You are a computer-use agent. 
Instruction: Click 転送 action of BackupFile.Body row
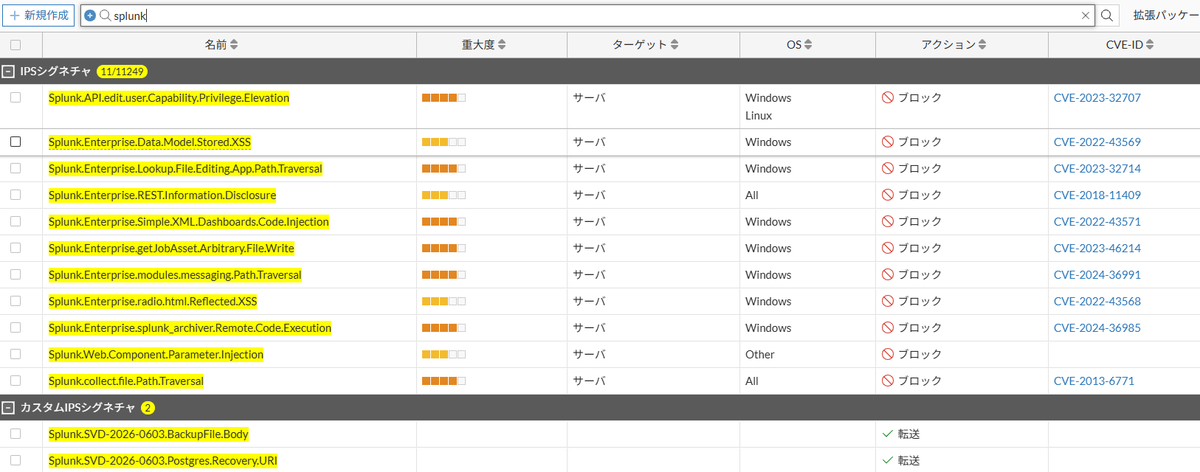(x=909, y=434)
